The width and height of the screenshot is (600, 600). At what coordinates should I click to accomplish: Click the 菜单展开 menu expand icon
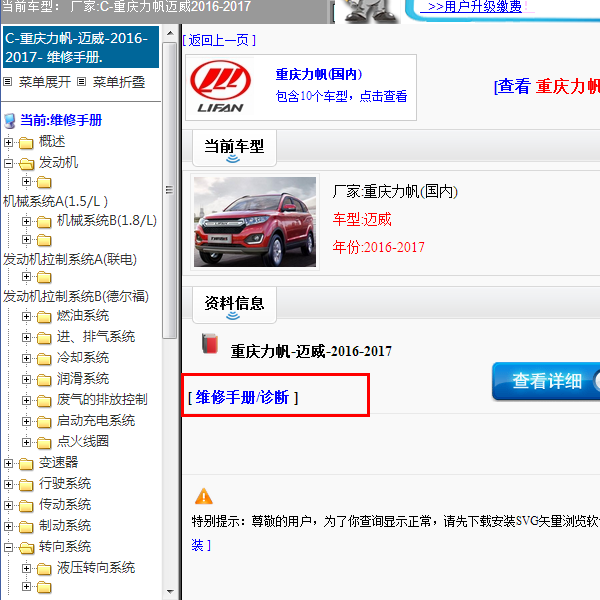click(8, 82)
